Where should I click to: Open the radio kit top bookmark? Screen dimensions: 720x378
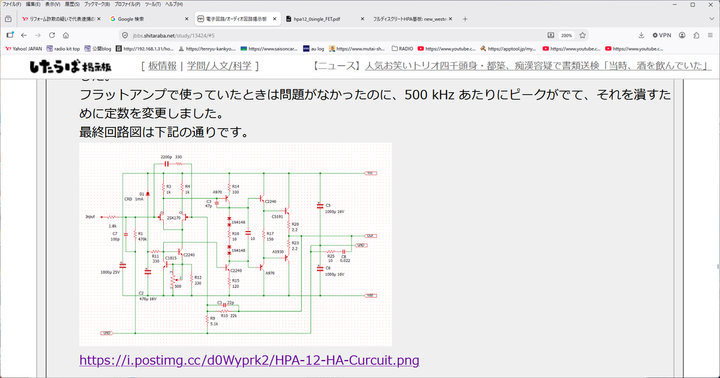63,49
